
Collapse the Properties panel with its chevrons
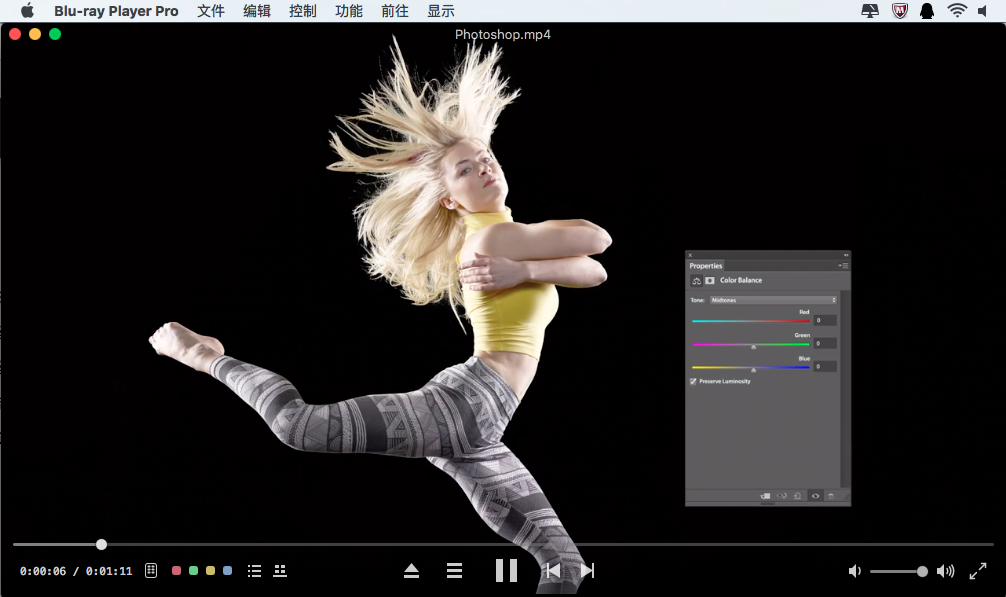pos(847,254)
